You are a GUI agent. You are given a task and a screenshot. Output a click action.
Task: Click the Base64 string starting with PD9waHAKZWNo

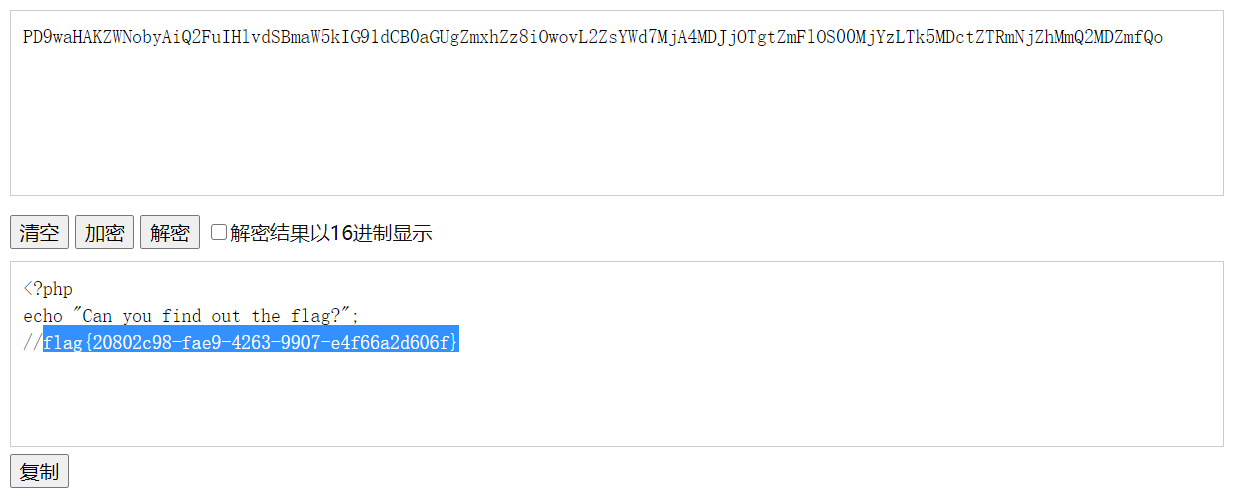coord(593,38)
